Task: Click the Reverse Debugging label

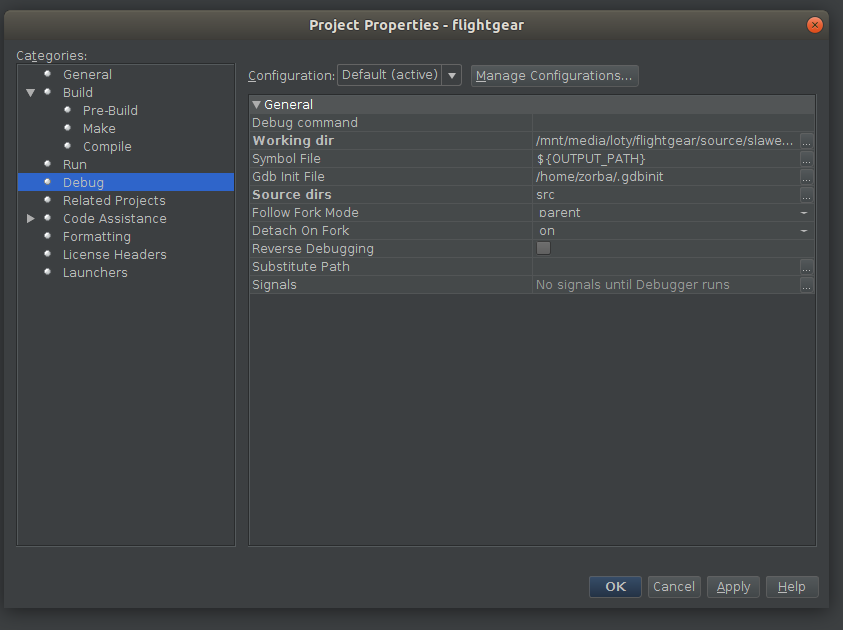Action: (x=313, y=249)
